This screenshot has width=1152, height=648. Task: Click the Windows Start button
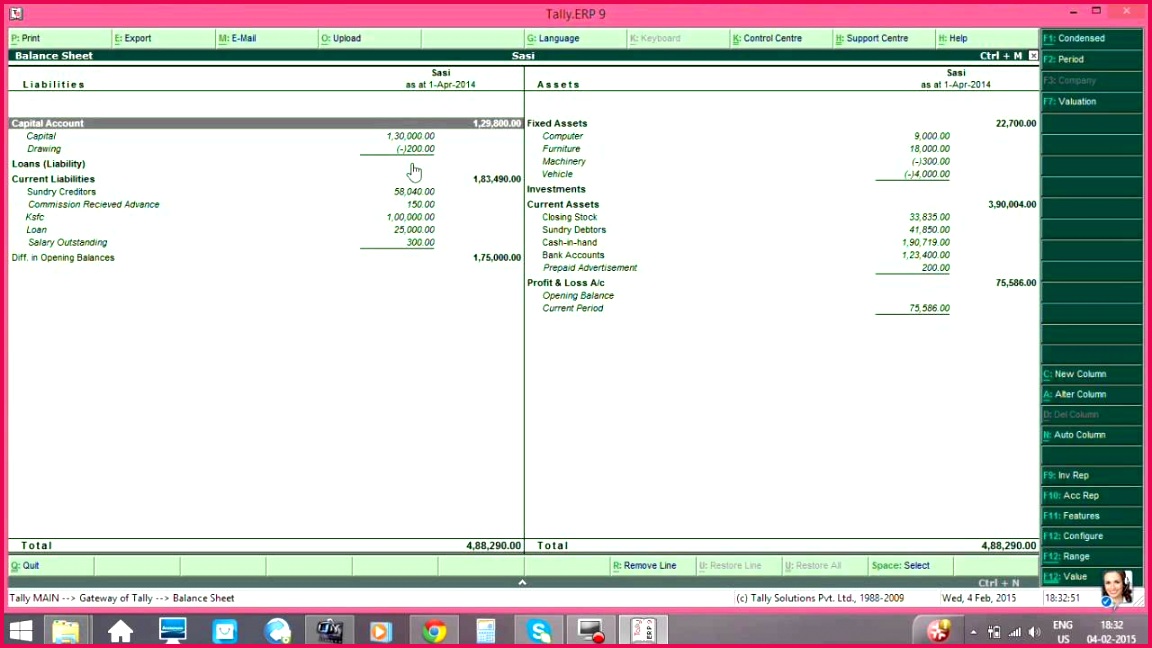pyautogui.click(x=20, y=631)
